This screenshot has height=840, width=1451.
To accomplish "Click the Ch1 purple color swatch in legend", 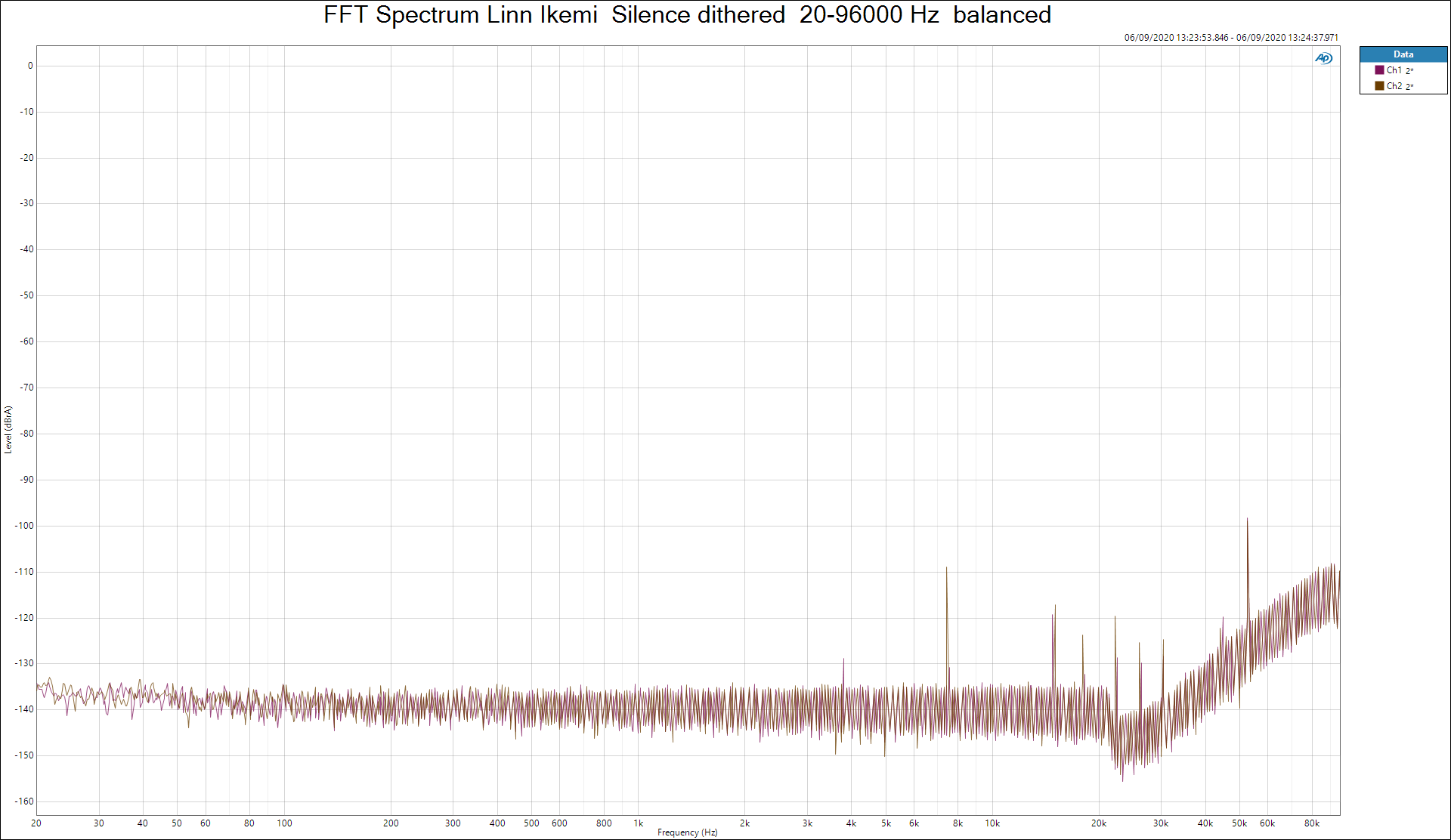I will [x=1379, y=70].
